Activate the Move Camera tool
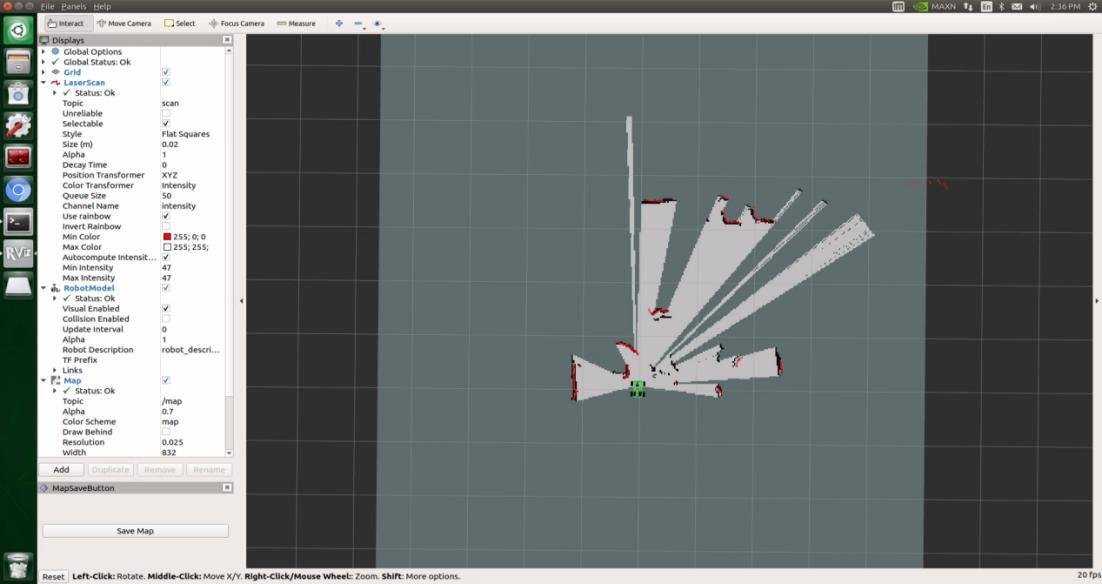The width and height of the screenshot is (1102, 584). [124, 23]
